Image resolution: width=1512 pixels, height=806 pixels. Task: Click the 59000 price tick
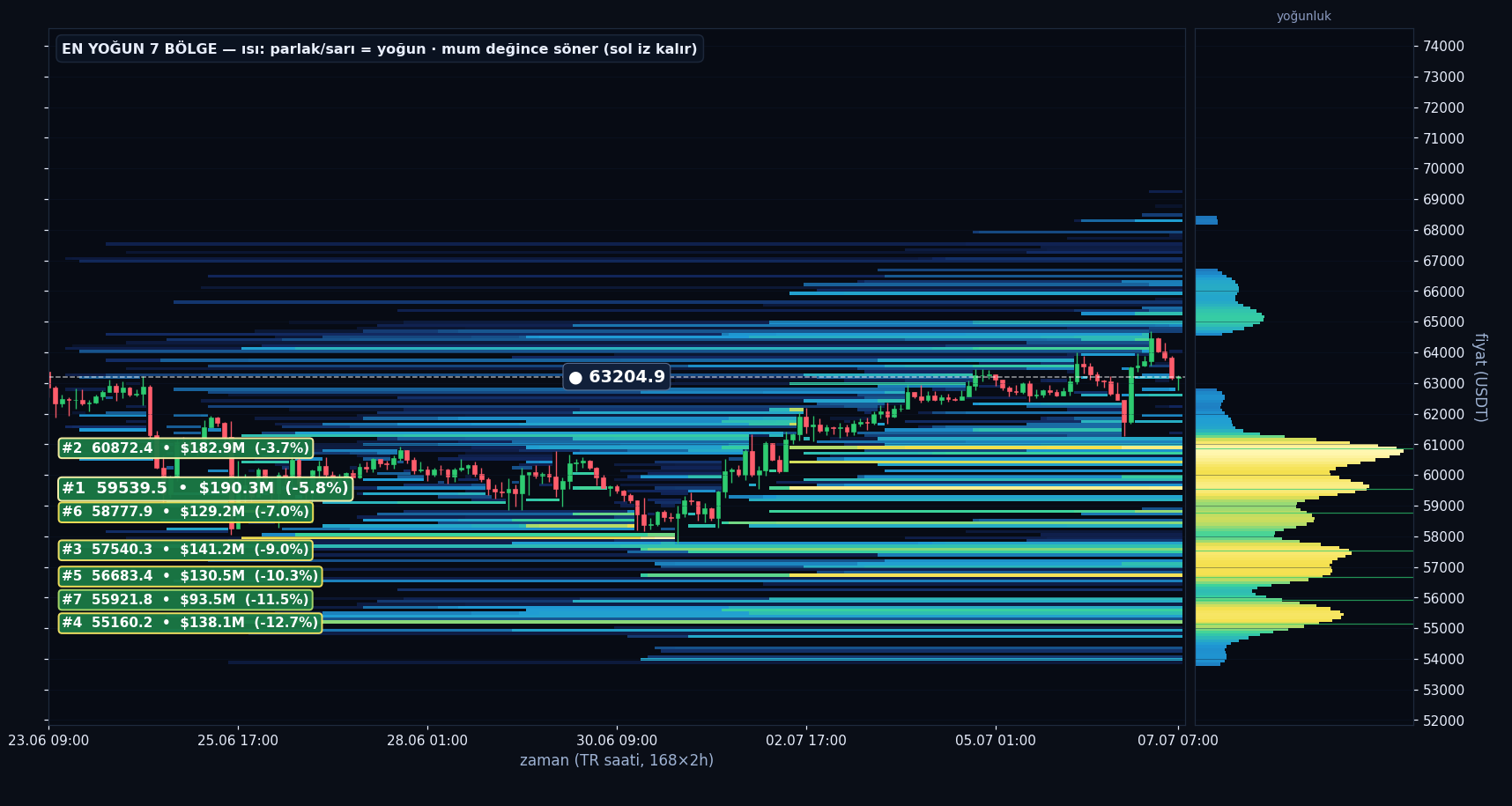coord(1444,506)
